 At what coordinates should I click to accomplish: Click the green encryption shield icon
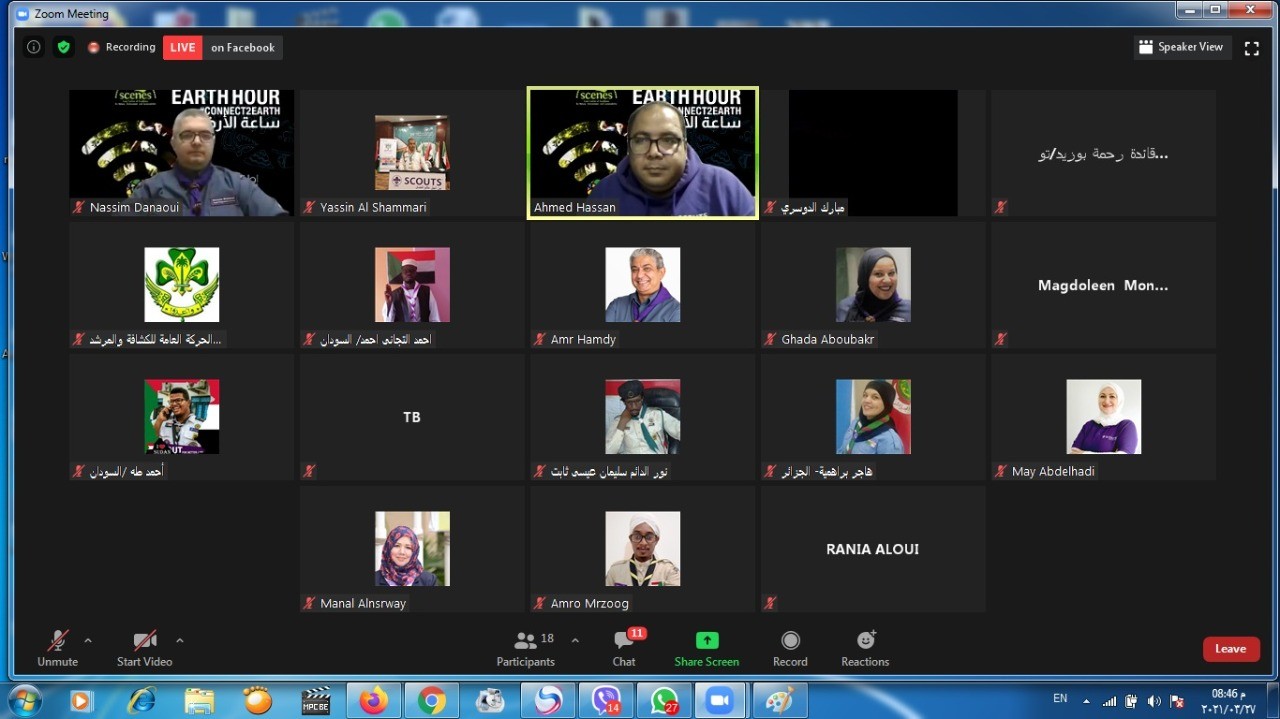tap(63, 47)
